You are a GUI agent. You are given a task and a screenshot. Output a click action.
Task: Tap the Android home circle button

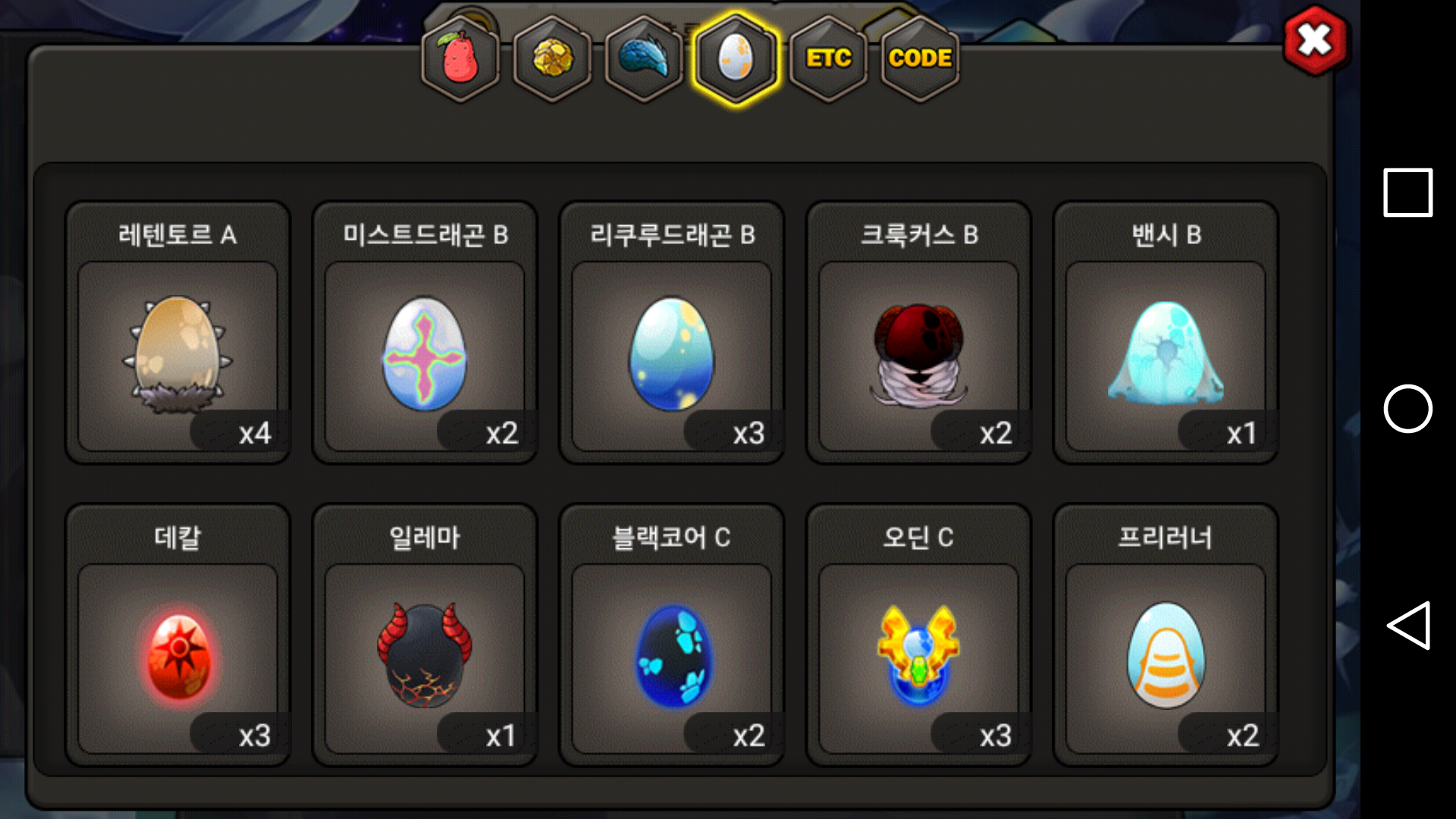coord(1408,409)
